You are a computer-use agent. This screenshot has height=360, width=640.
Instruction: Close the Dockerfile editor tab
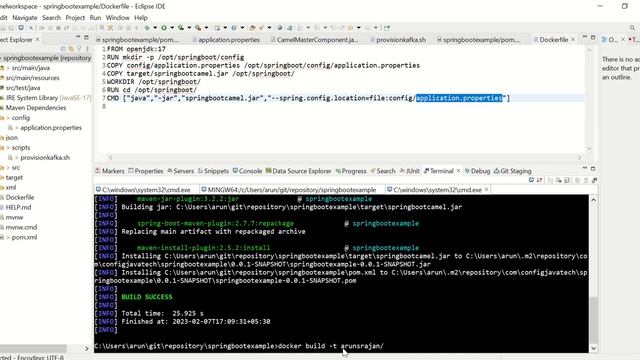click(x=573, y=40)
